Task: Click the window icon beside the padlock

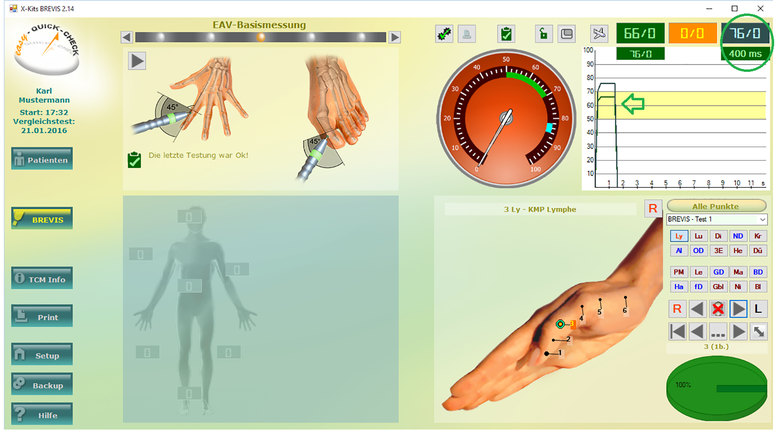Action: (566, 34)
